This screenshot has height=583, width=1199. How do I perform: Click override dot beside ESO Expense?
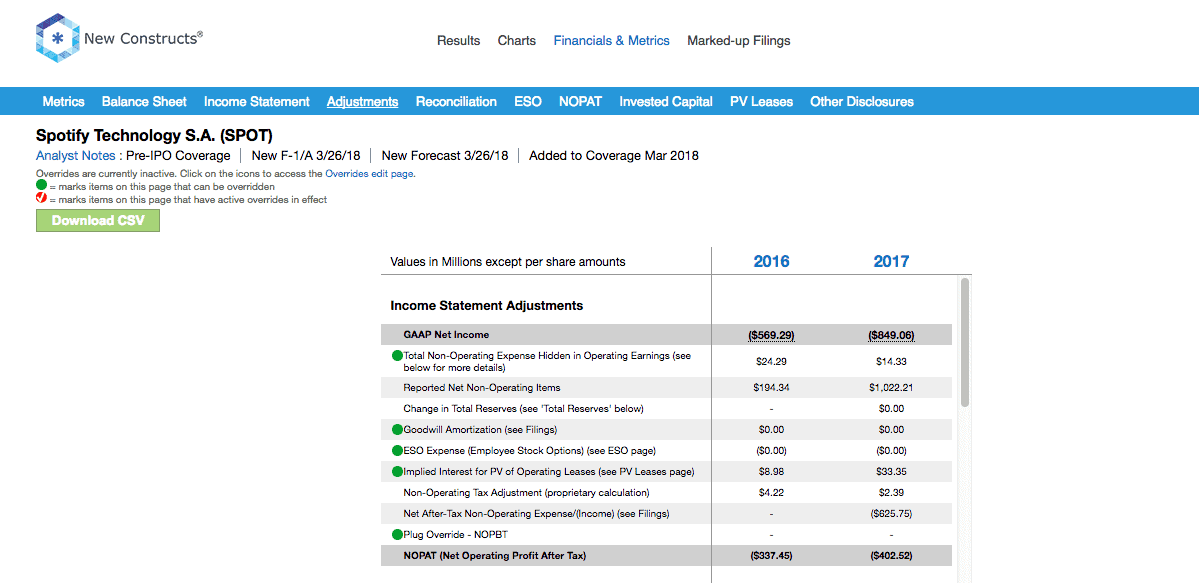click(x=397, y=451)
